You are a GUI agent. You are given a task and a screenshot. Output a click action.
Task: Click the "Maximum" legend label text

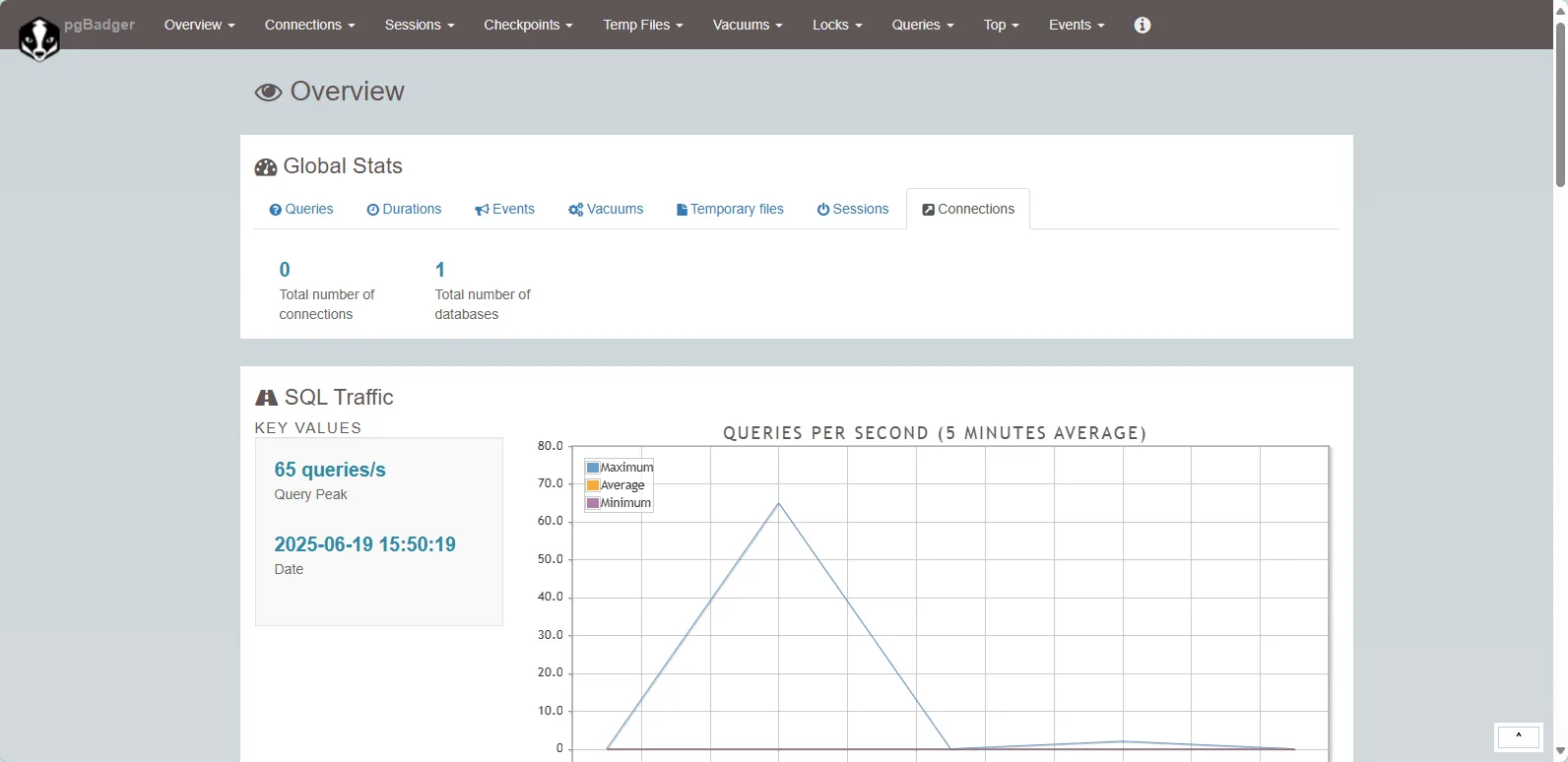pos(627,468)
